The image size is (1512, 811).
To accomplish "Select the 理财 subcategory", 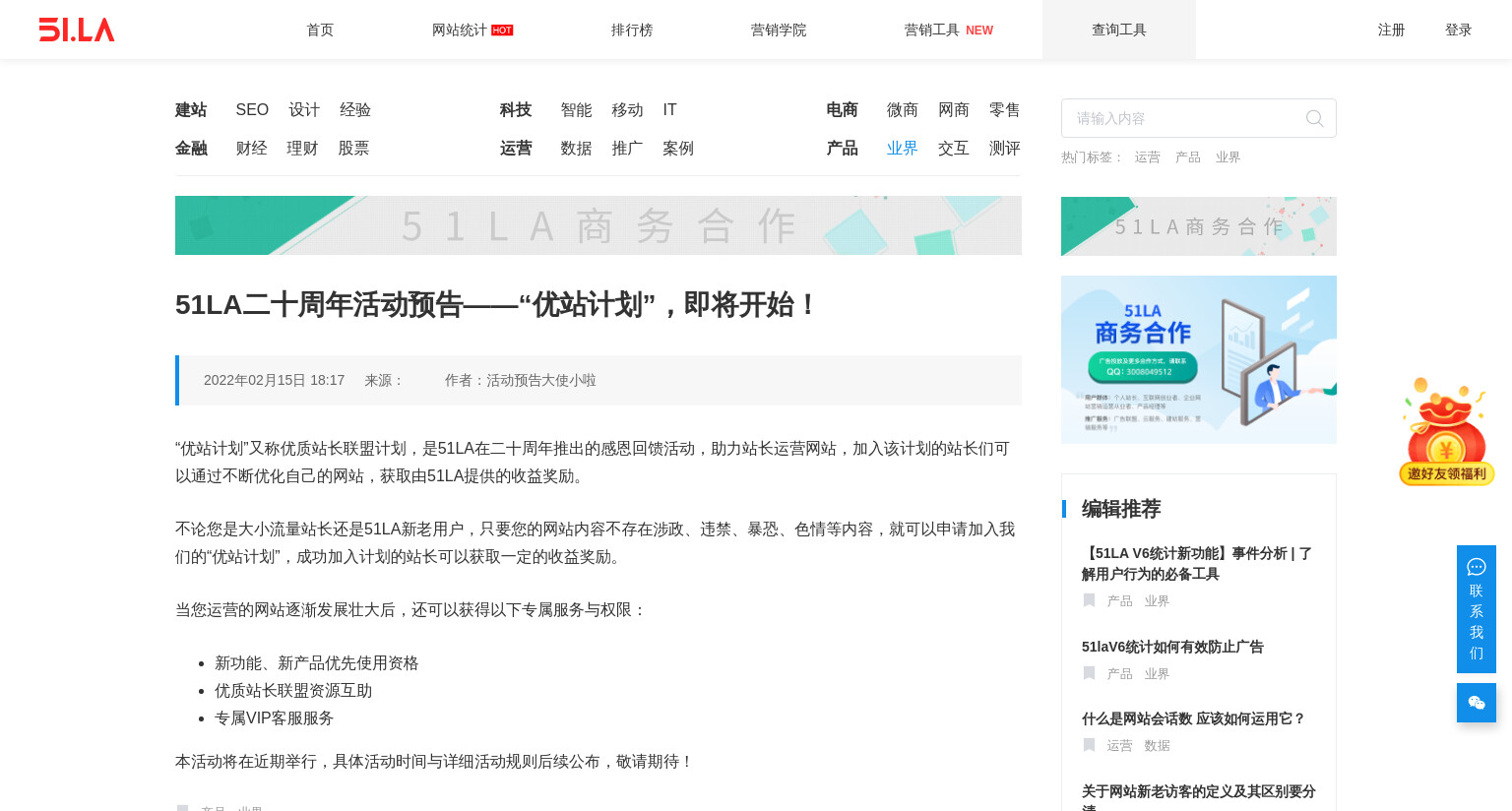I will coord(302,149).
